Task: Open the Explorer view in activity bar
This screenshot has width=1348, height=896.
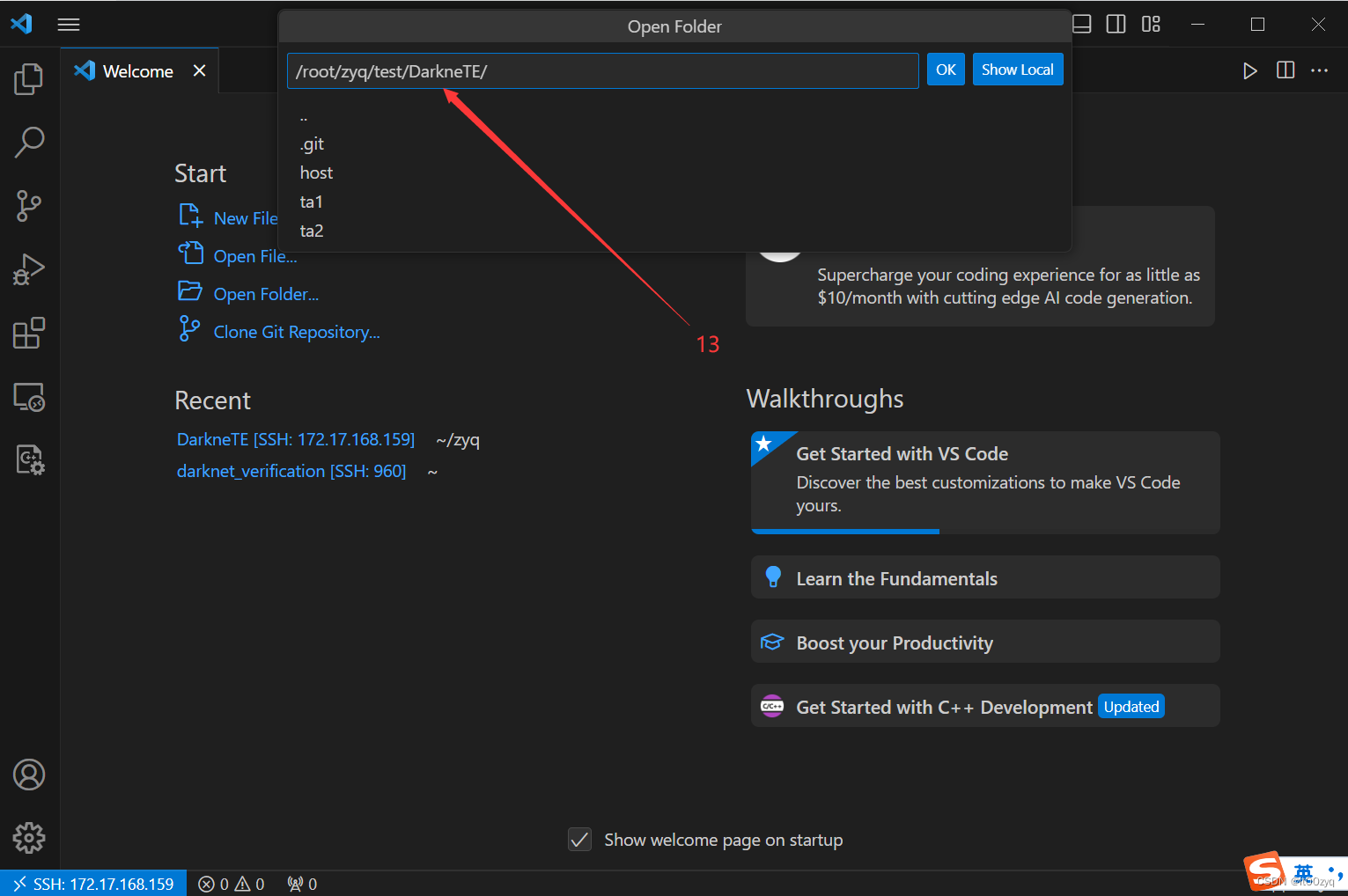Action: (29, 79)
